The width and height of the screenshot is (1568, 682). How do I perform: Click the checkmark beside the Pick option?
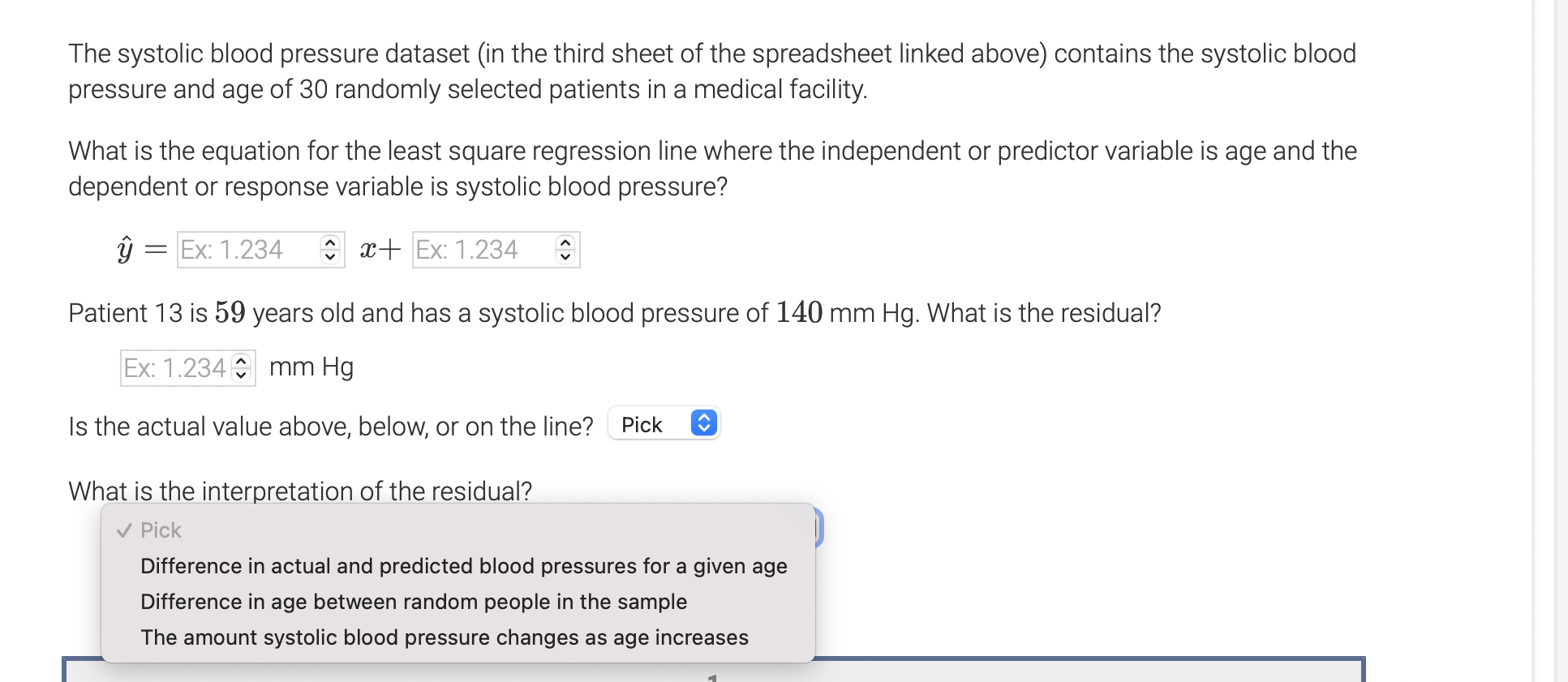123,530
